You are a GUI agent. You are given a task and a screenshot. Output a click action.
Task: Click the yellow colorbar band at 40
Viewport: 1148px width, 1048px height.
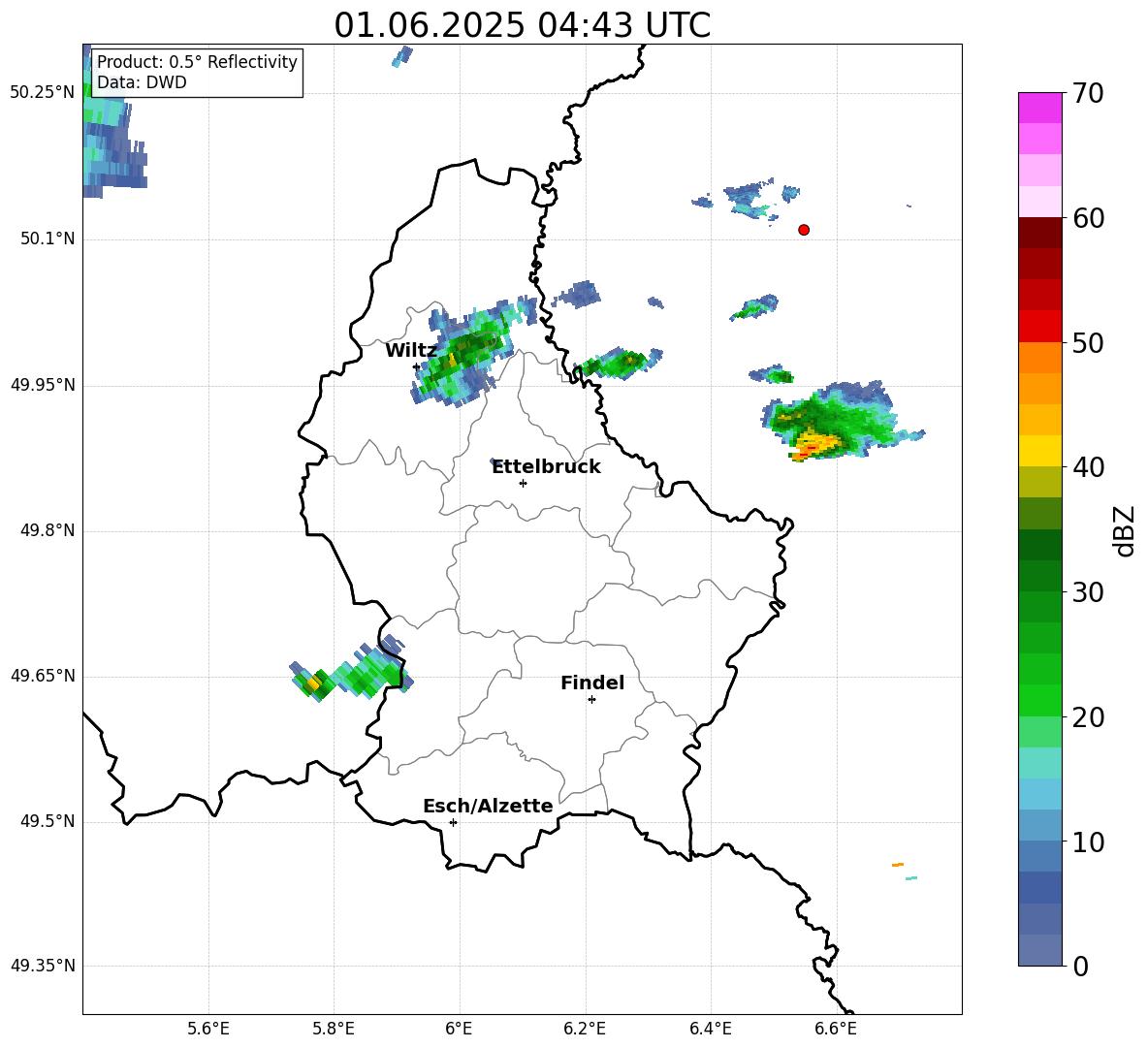(1039, 451)
